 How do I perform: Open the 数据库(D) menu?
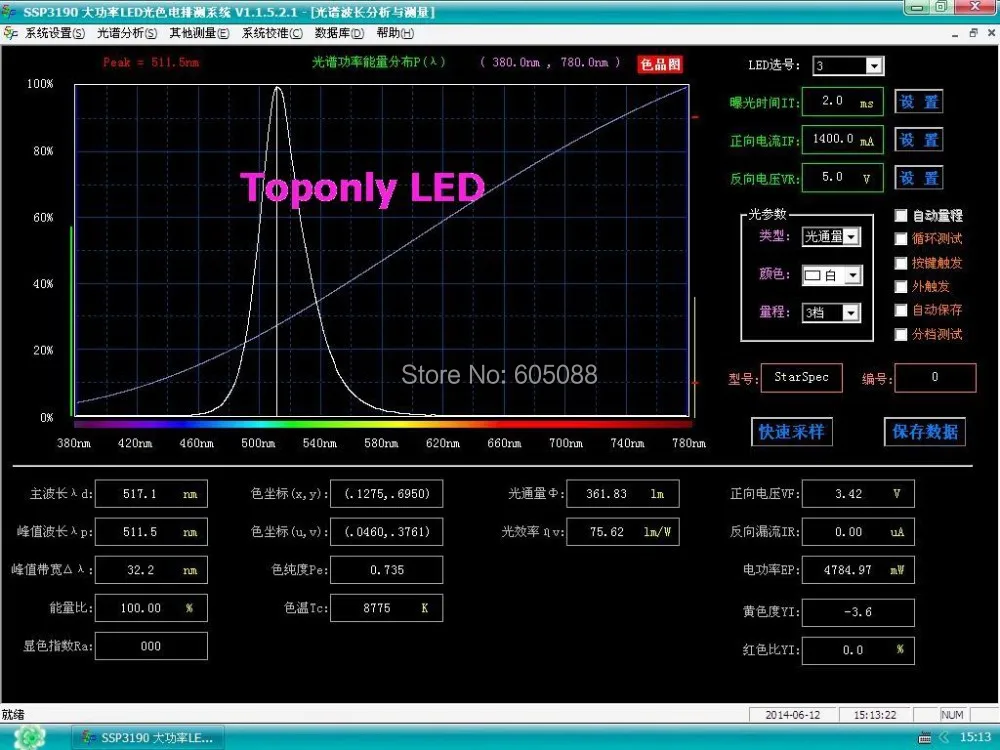coord(339,33)
